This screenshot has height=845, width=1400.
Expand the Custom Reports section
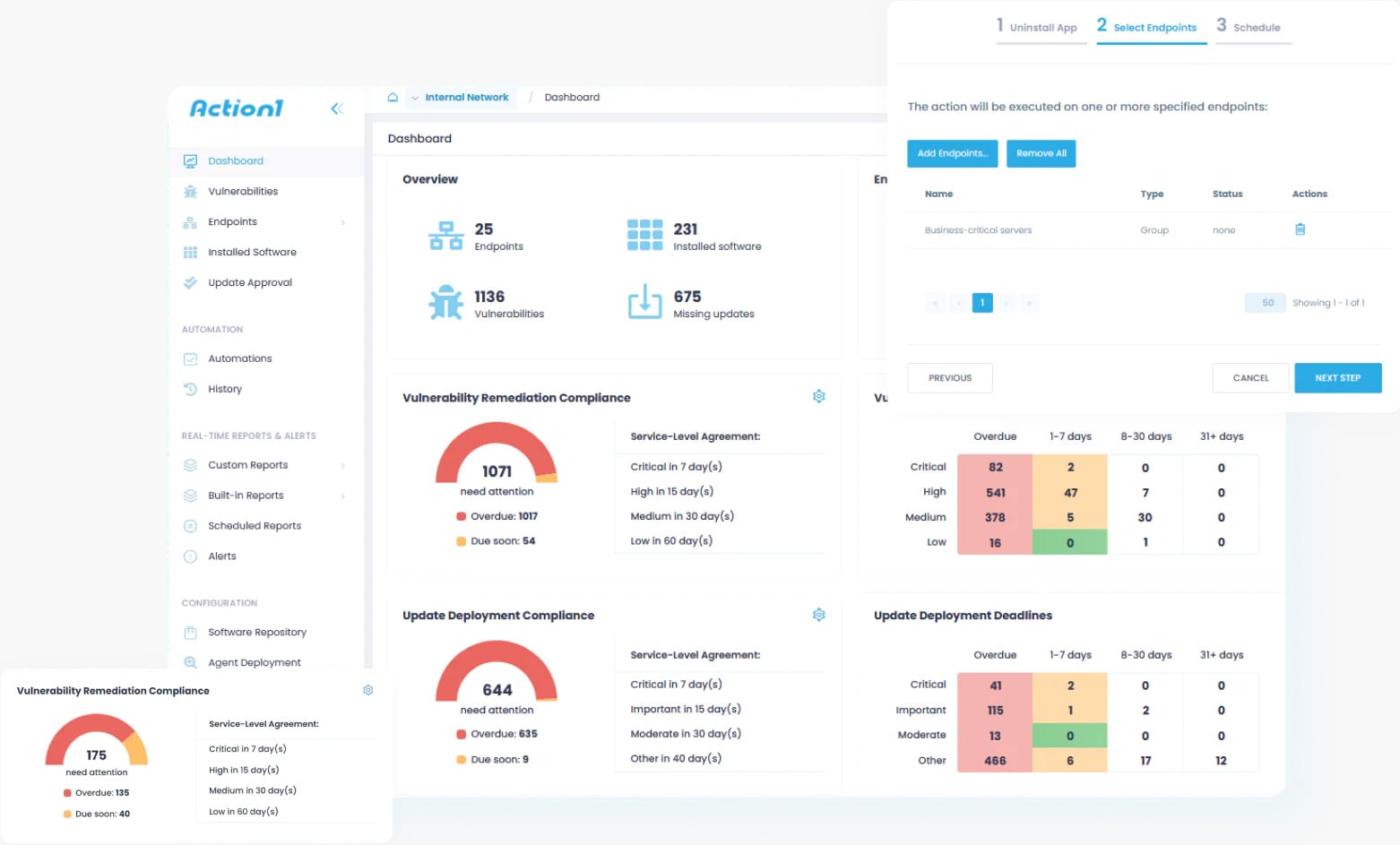[x=343, y=465]
